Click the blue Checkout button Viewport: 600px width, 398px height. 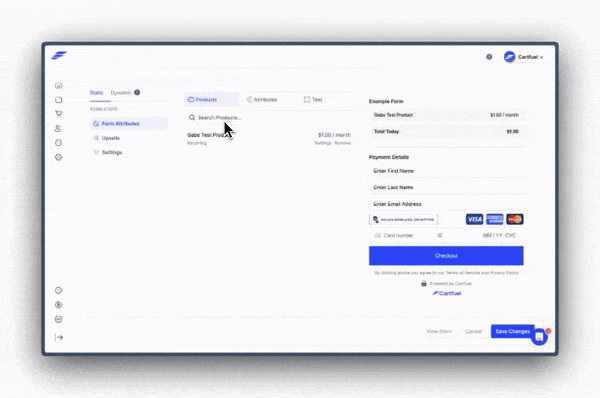[446, 256]
